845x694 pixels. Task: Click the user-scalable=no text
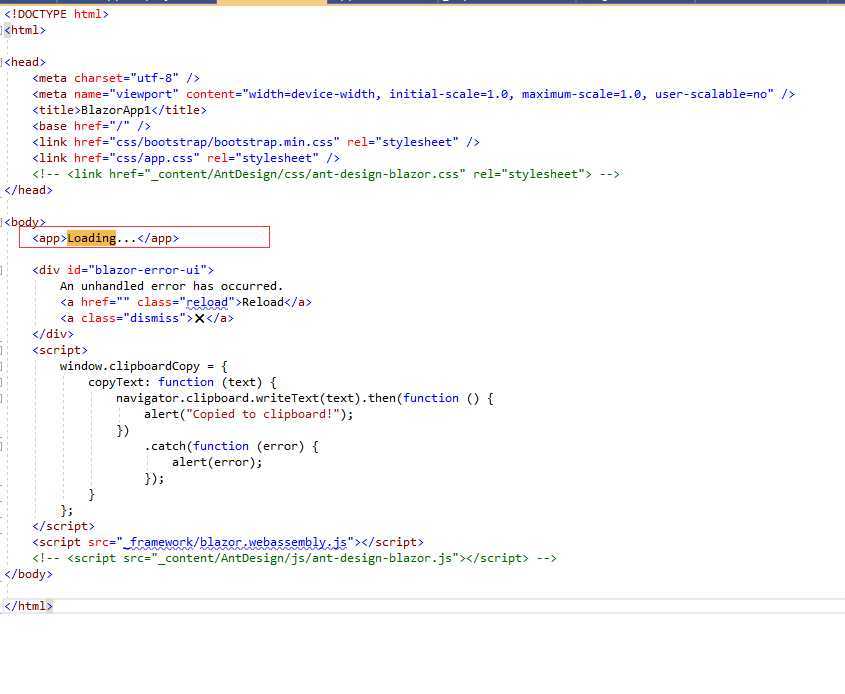(x=711, y=94)
